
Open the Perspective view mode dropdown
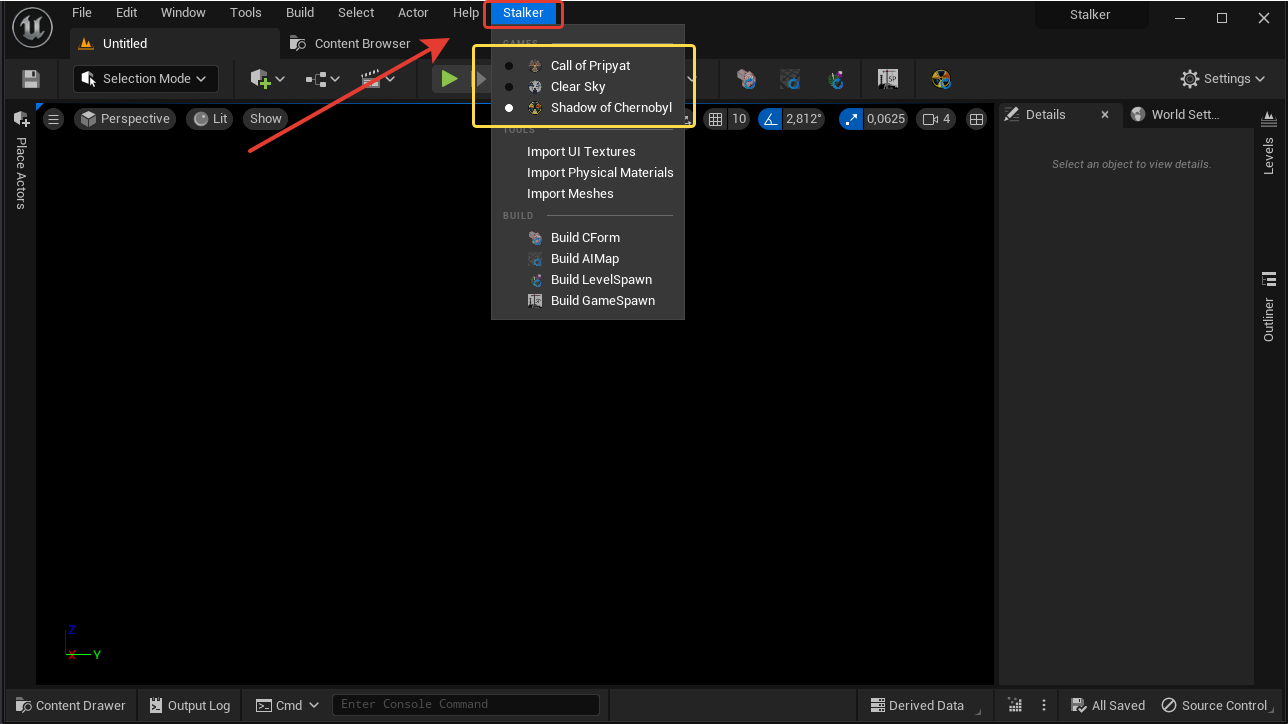pos(125,119)
